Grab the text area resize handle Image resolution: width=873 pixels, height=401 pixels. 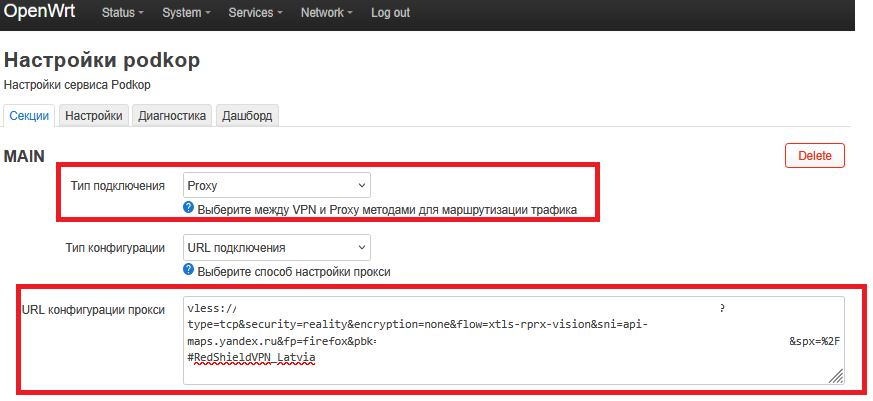[x=835, y=376]
